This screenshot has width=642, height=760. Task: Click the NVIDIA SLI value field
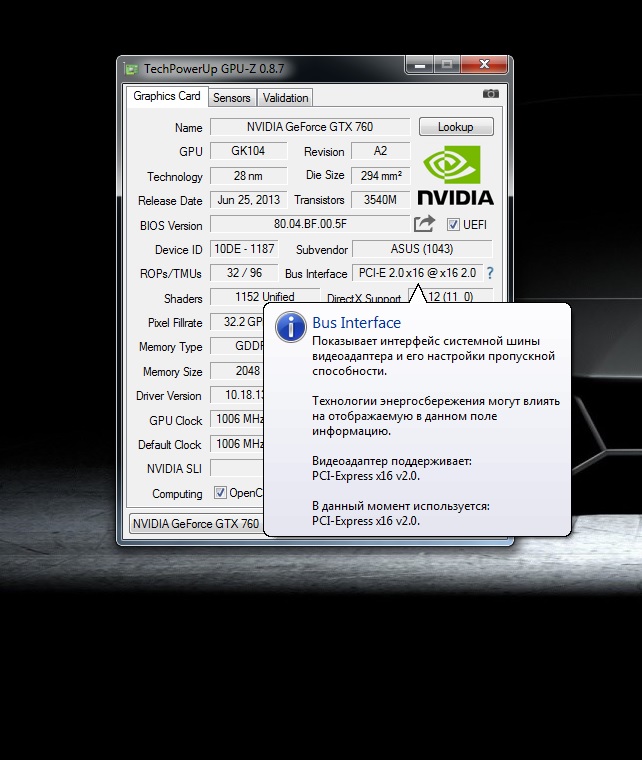(x=237, y=468)
